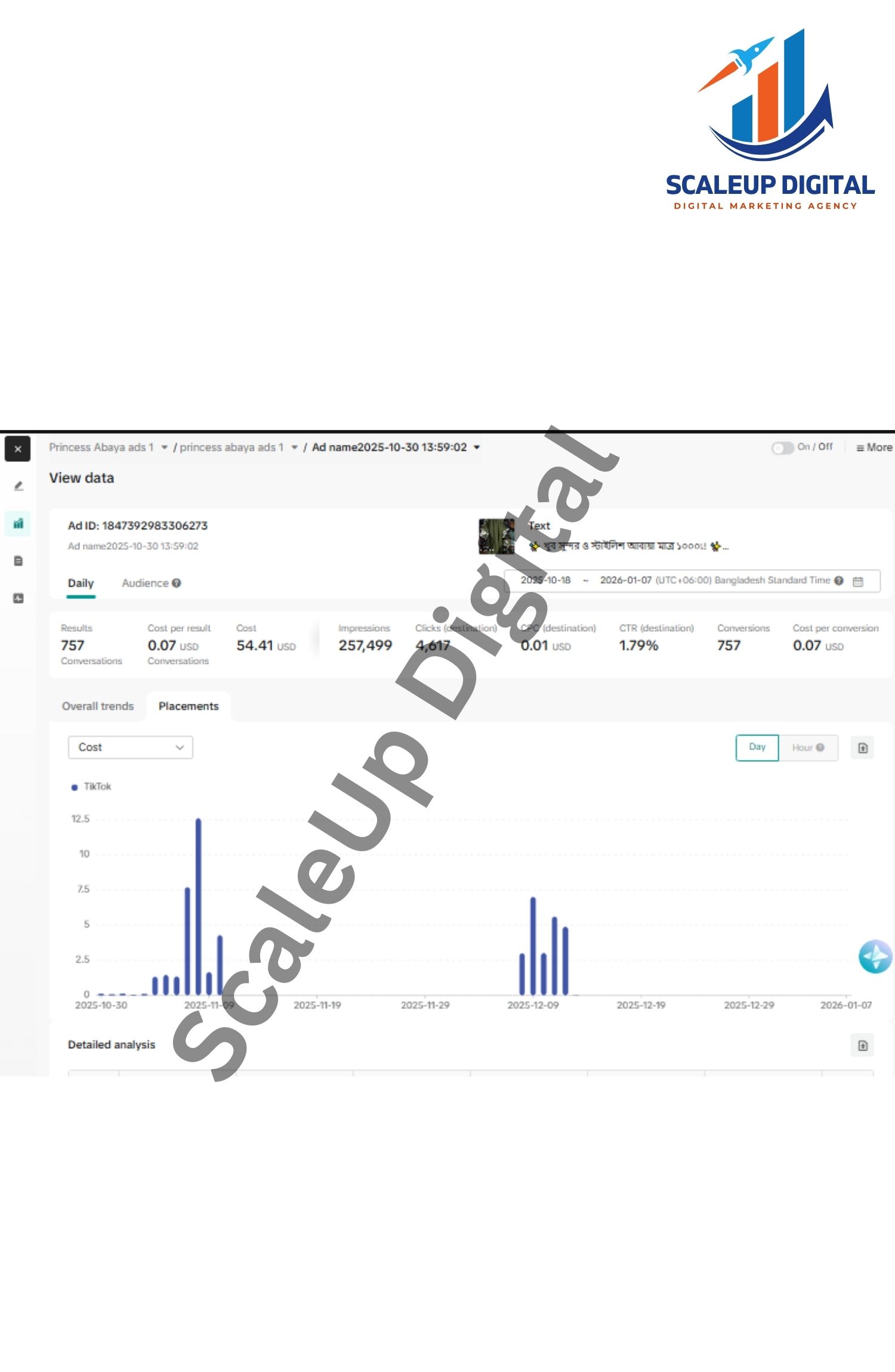The image size is (895, 1372).
Task: Click the help icon beside Audience
Action: coord(177,583)
